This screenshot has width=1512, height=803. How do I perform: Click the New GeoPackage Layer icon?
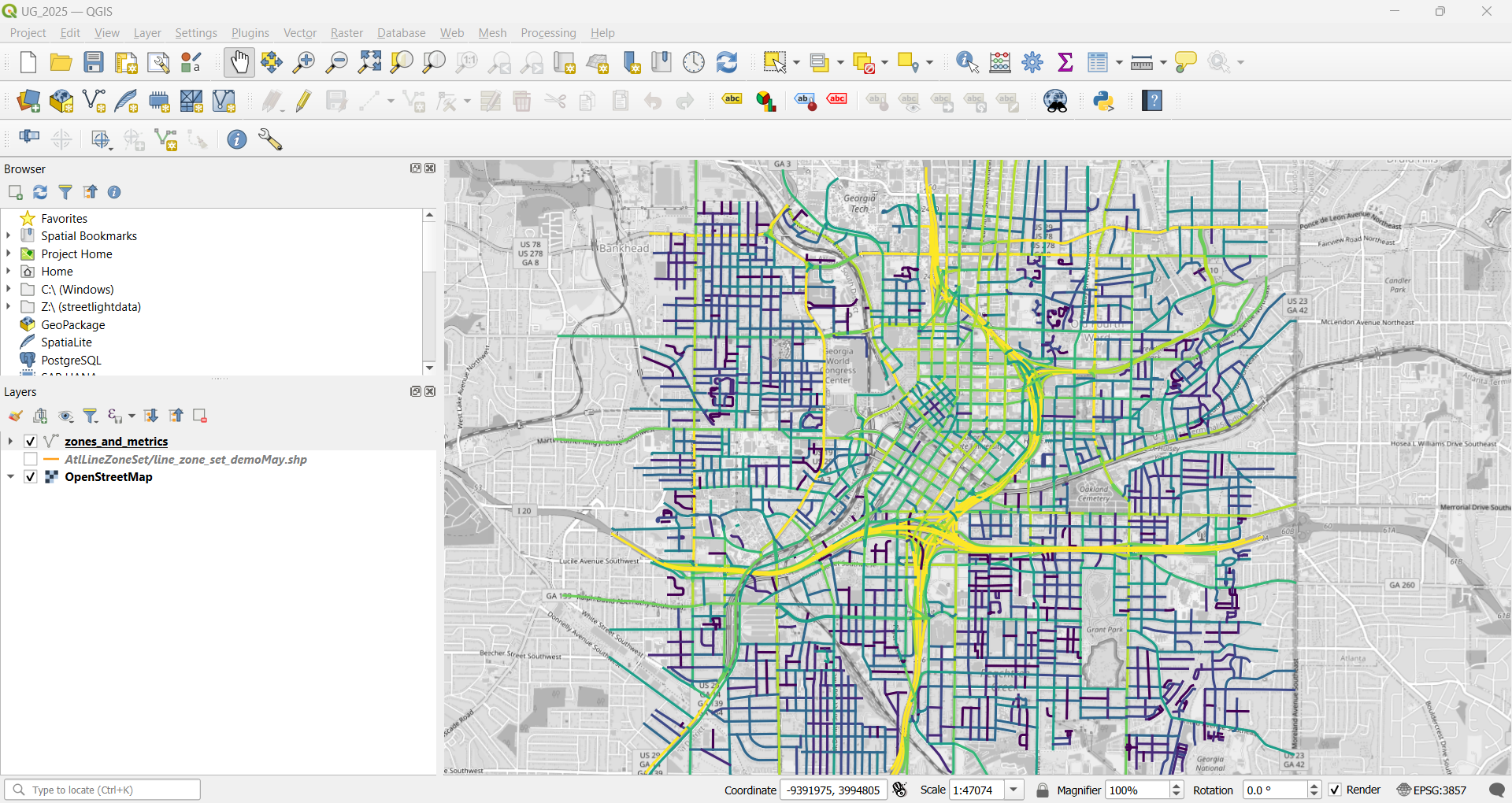coord(61,101)
